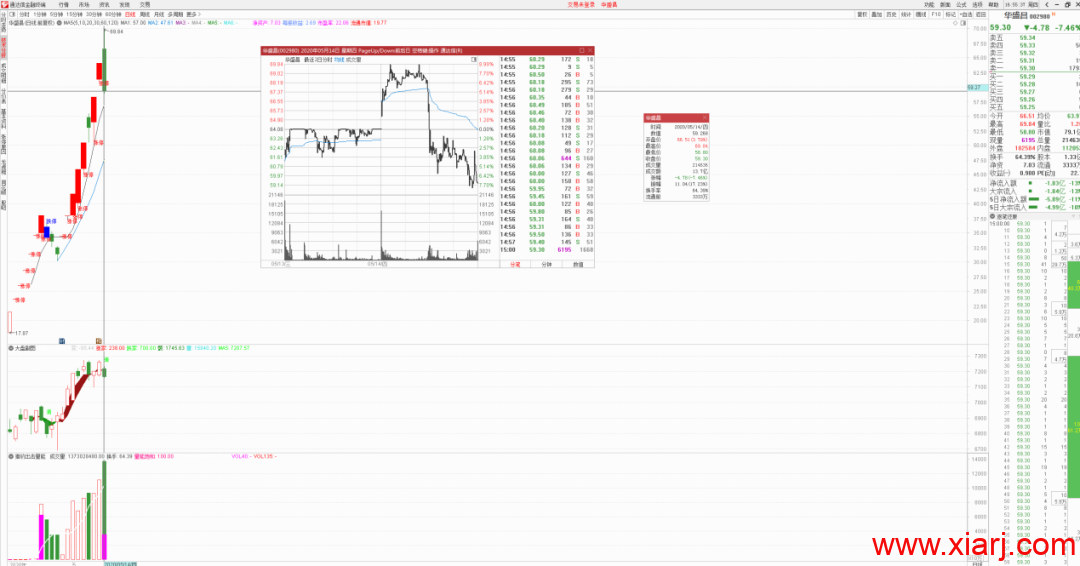The width and height of the screenshot is (1080, 566).
Task: Select the 多周期 tab
Action: tap(176, 14)
